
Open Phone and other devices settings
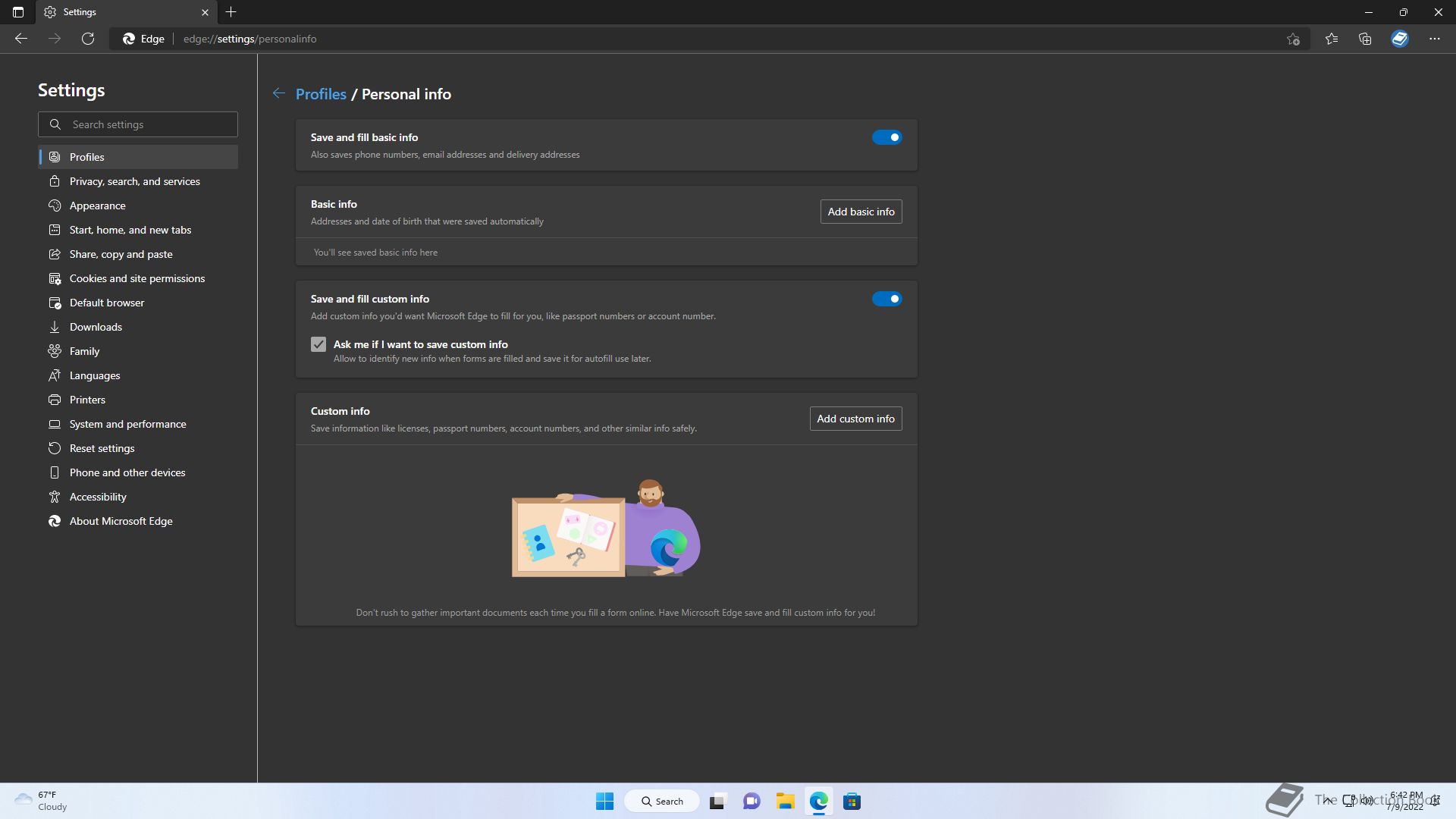(138, 472)
